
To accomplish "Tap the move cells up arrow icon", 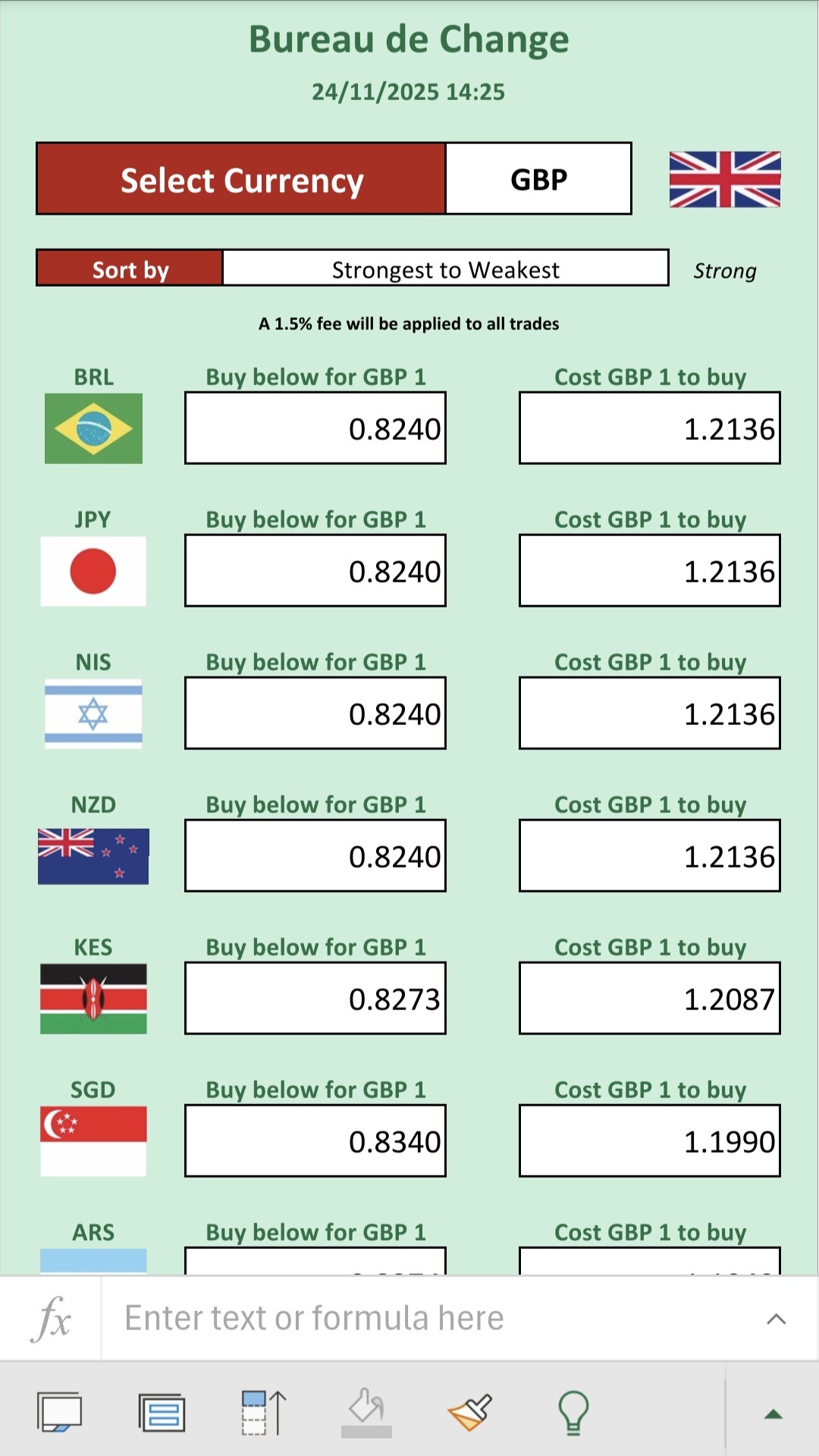I will pyautogui.click(x=264, y=1413).
